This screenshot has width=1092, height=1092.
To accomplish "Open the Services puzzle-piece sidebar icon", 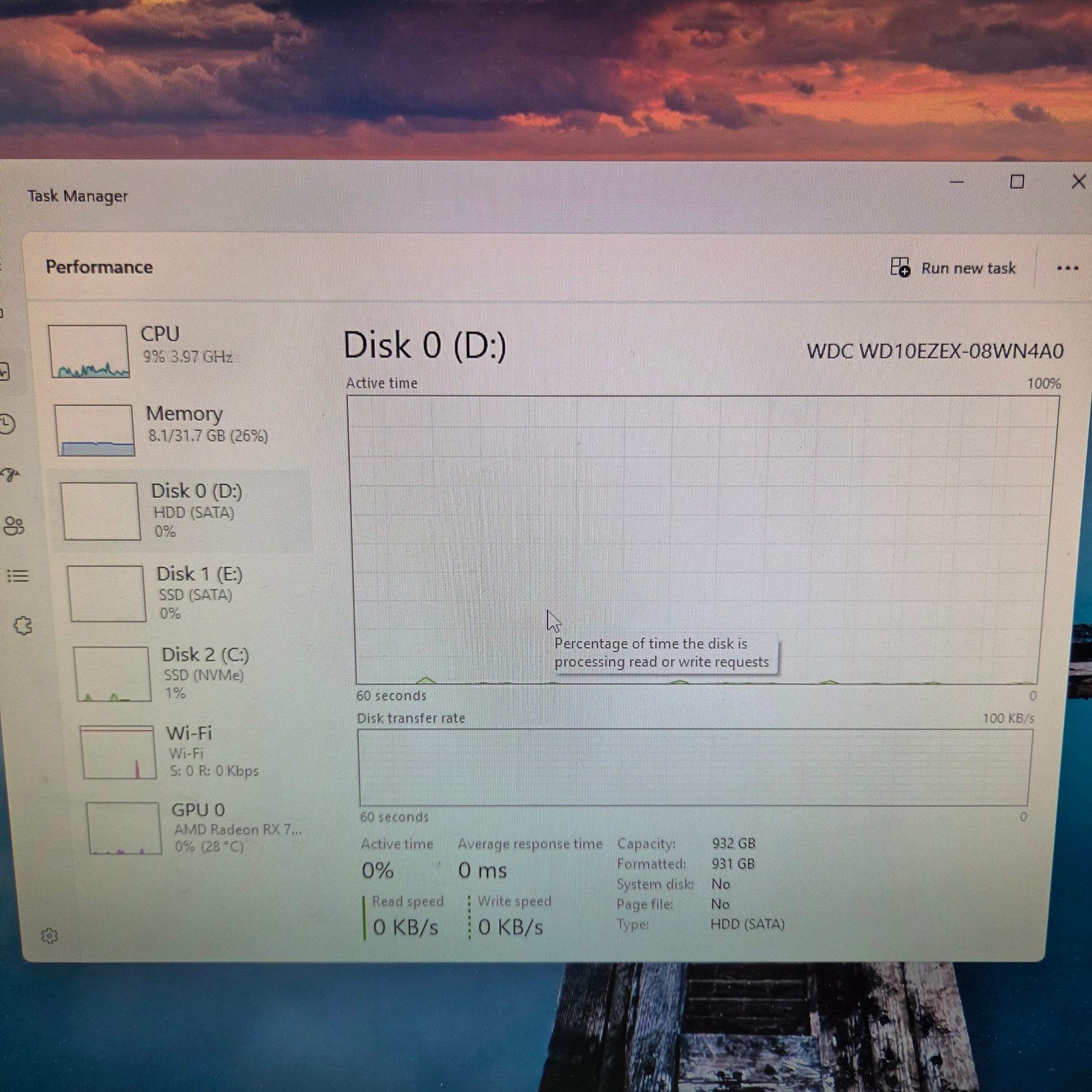I will click(x=23, y=625).
